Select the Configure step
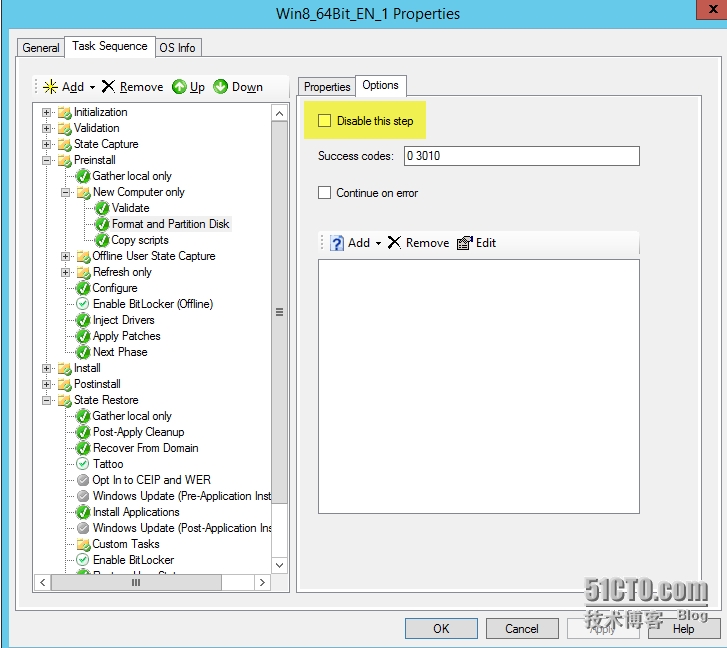Image resolution: width=727 pixels, height=648 pixels. (x=115, y=288)
